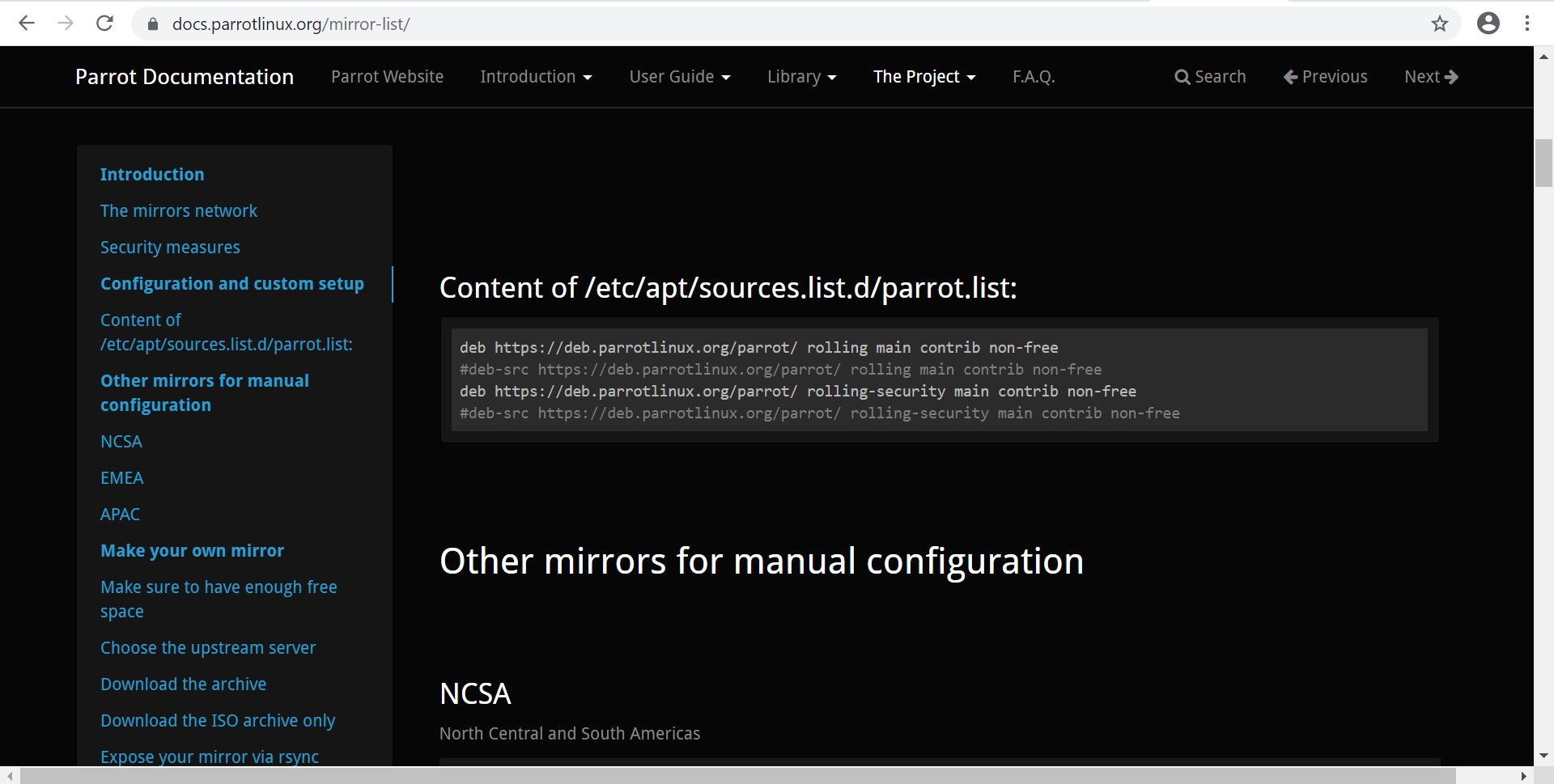Go to Previous page link

coord(1325,77)
